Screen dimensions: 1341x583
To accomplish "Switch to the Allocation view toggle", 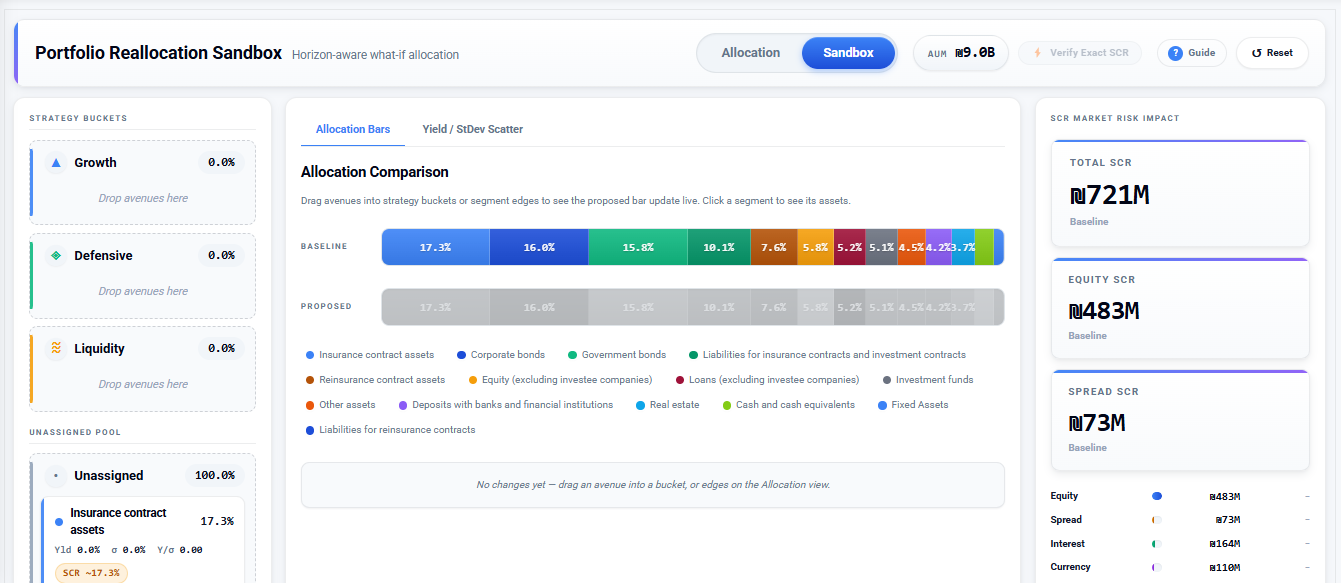I will click(x=750, y=53).
